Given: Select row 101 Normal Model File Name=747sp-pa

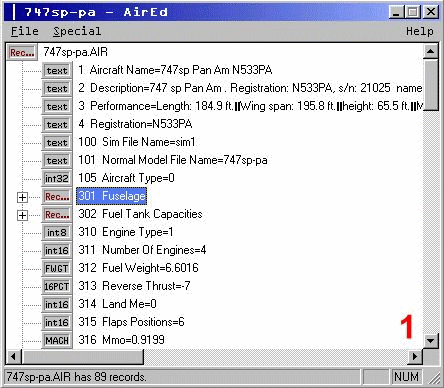Looking at the screenshot, I should pyautogui.click(x=173, y=160).
